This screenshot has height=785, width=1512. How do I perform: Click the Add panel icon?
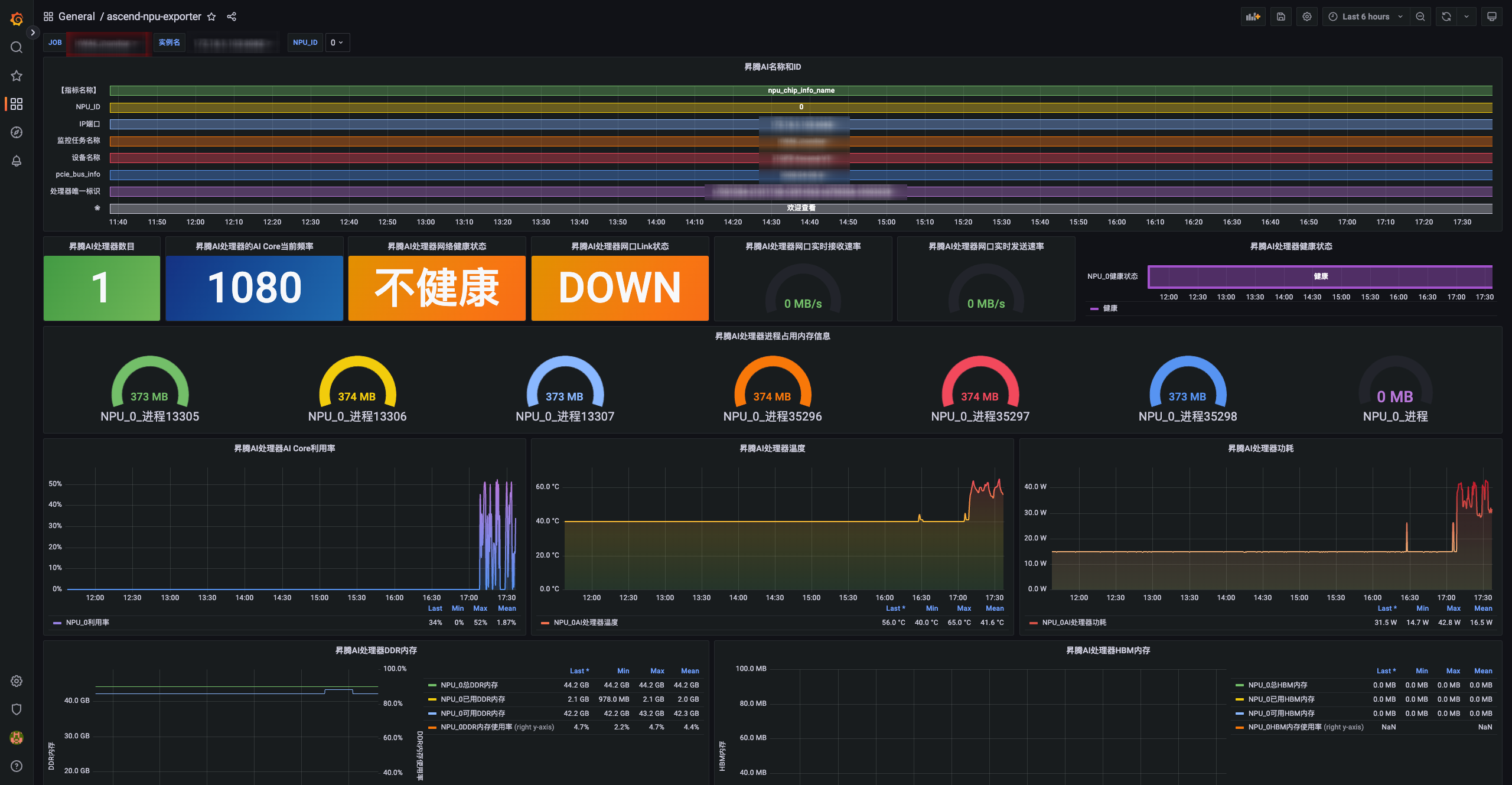coord(1253,17)
